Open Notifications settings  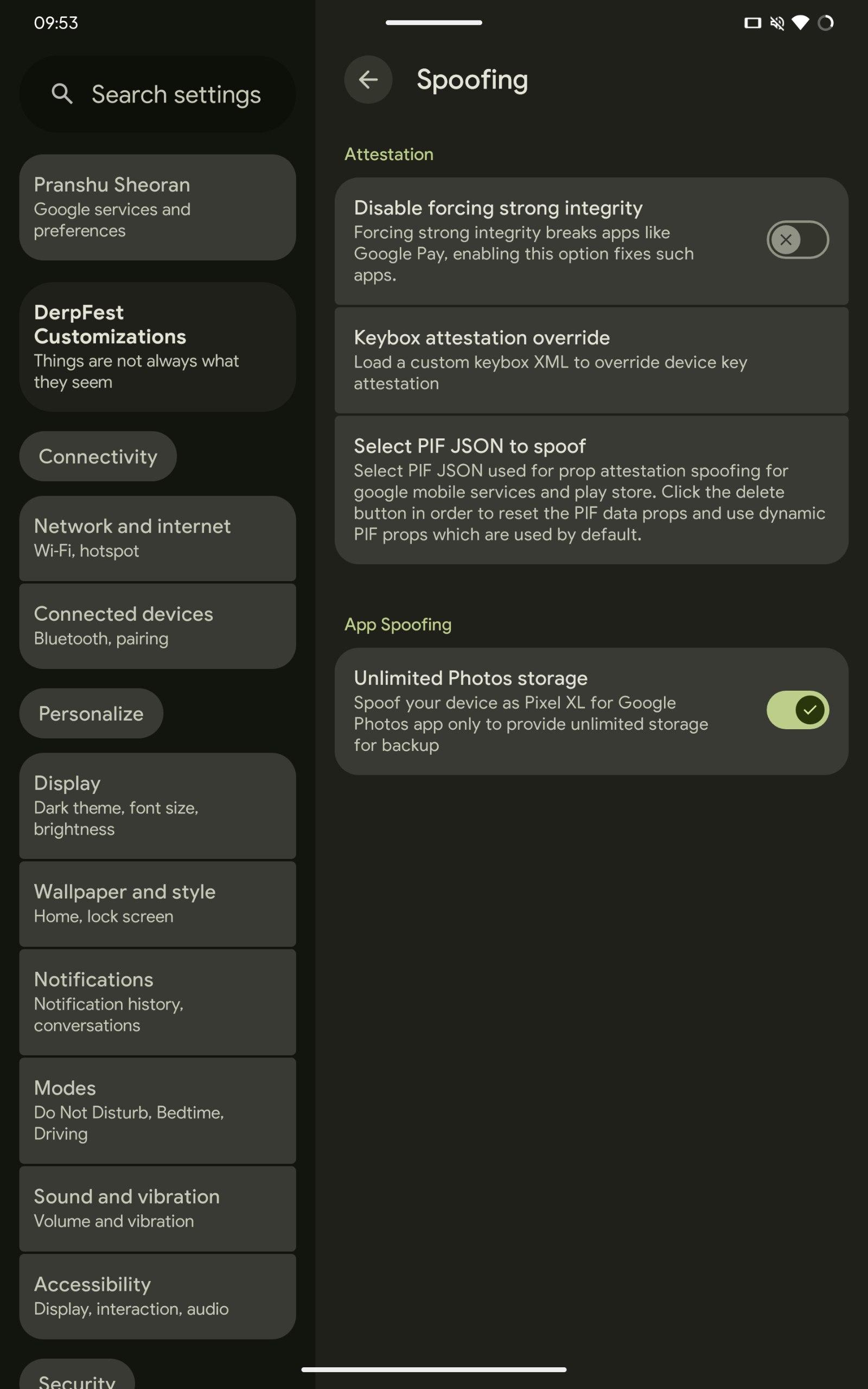coord(157,1002)
